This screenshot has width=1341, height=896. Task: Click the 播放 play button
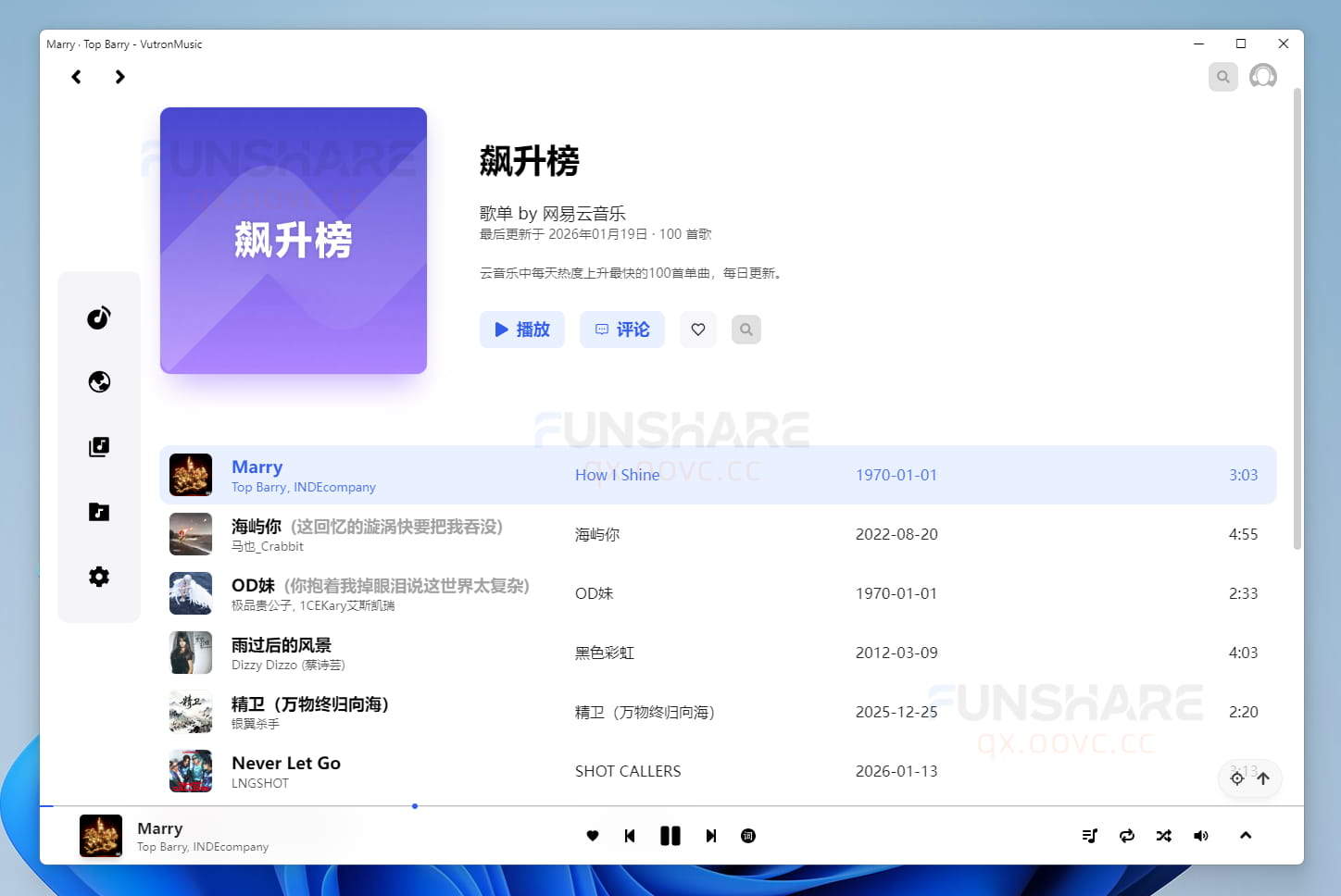tap(521, 329)
